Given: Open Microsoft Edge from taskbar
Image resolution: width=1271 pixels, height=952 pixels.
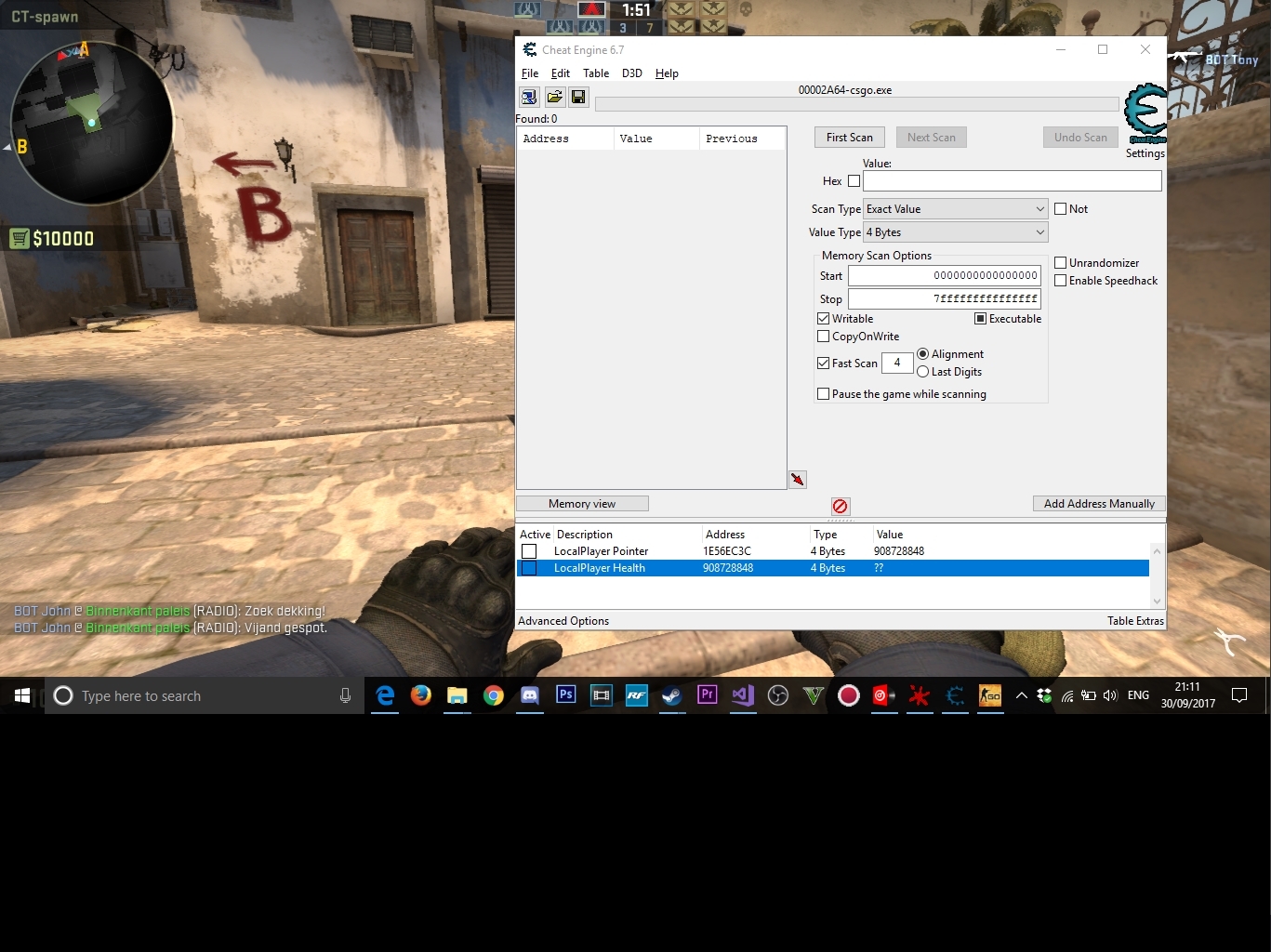Looking at the screenshot, I should point(385,695).
